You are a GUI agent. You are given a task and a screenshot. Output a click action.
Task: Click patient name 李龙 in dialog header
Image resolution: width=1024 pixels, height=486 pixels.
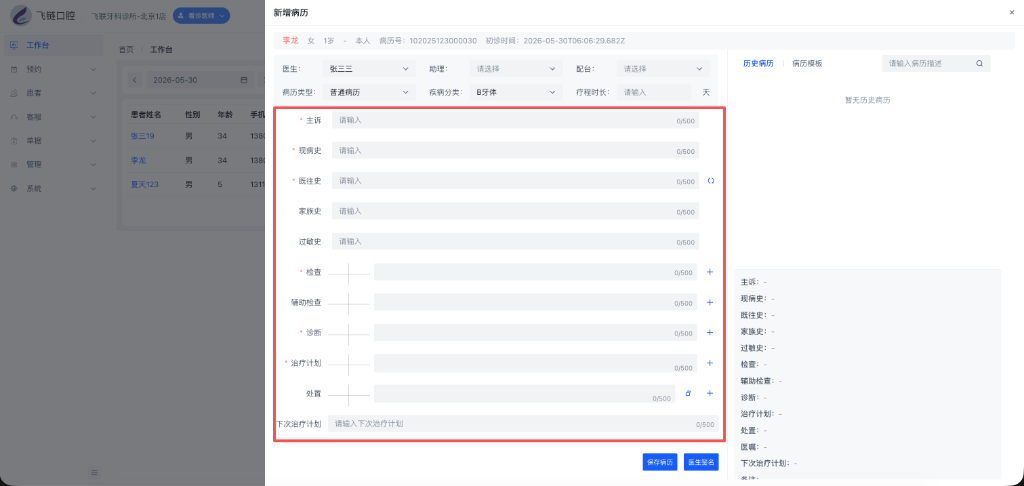290,40
